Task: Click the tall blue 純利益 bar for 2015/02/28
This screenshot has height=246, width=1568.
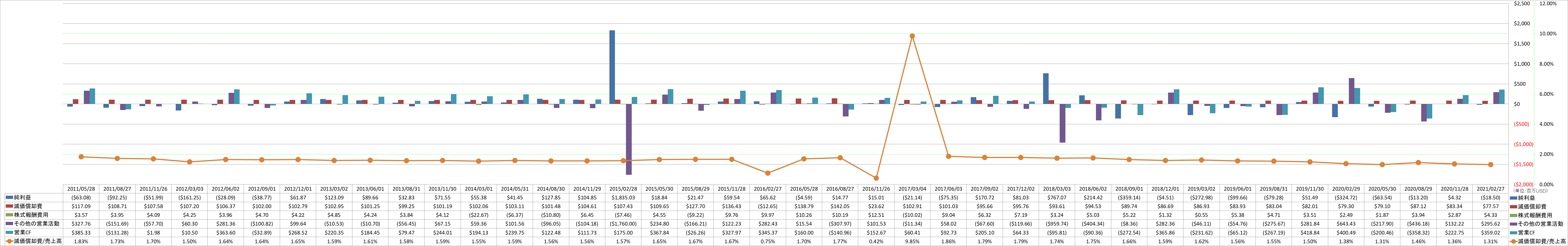Action: [612, 67]
